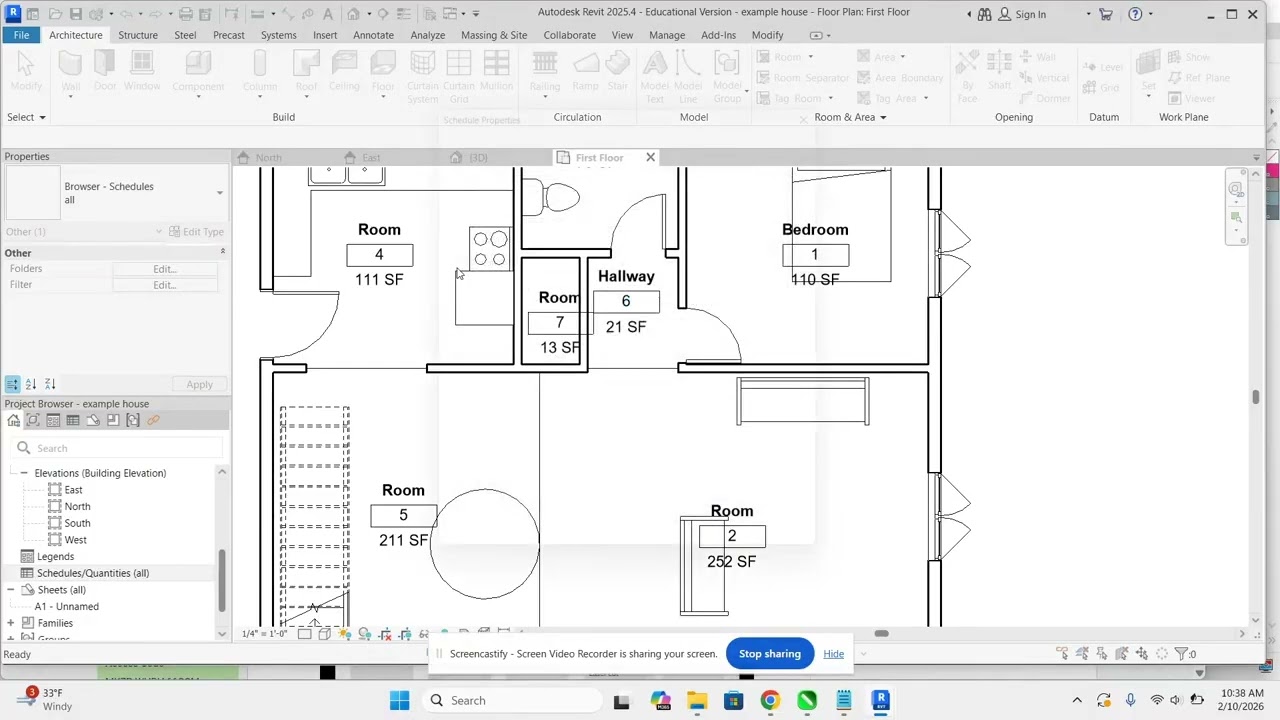Click the selection filter count icon
1280x720 pixels.
[x=1185, y=654]
